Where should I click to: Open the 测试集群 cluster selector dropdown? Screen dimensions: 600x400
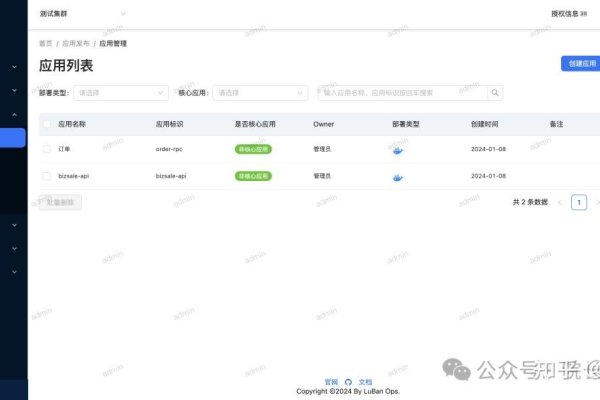83,14
